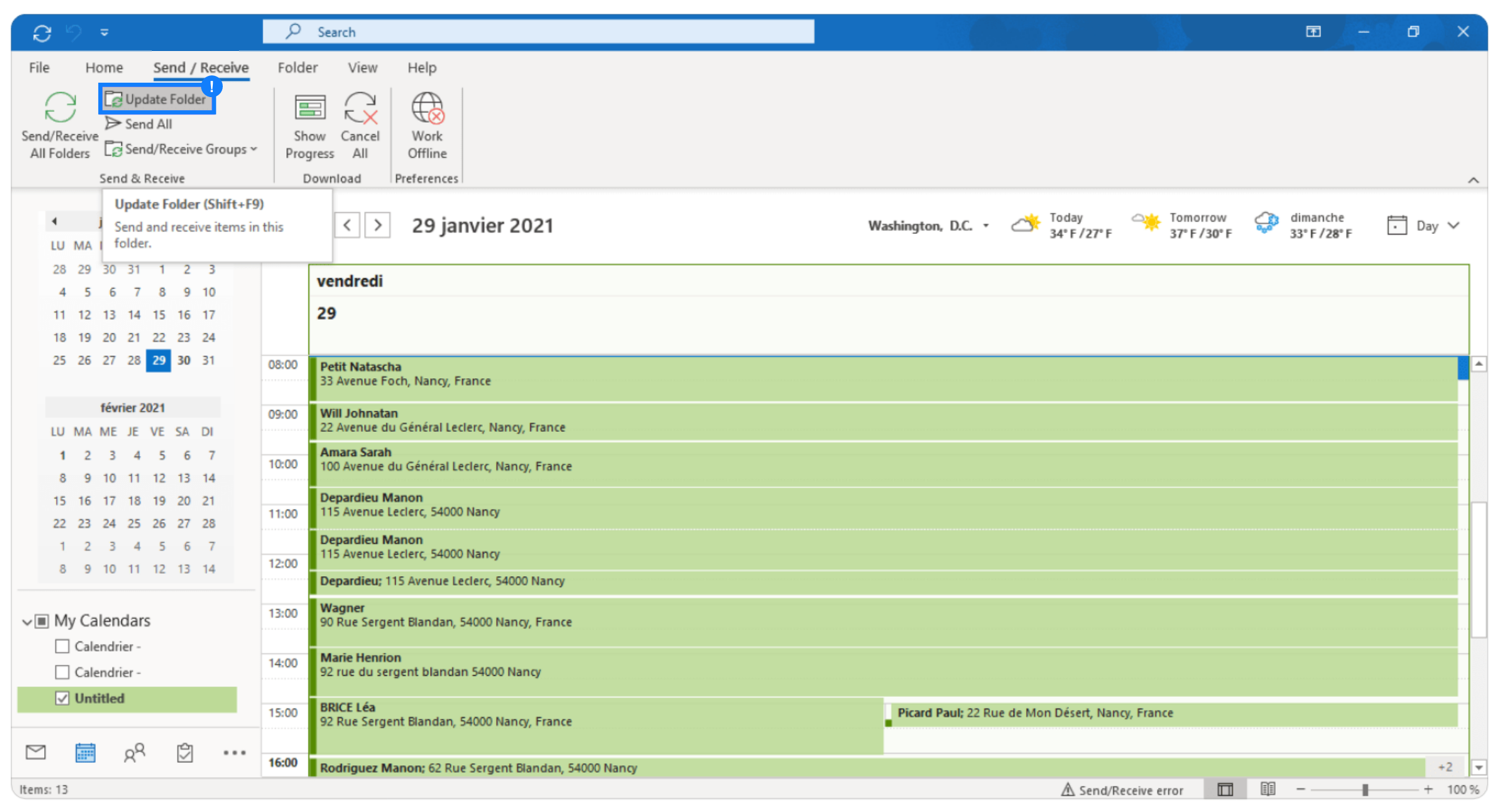Image resolution: width=1499 pixels, height=812 pixels.
Task: Open the Show Progress dialog
Action: pos(310,128)
